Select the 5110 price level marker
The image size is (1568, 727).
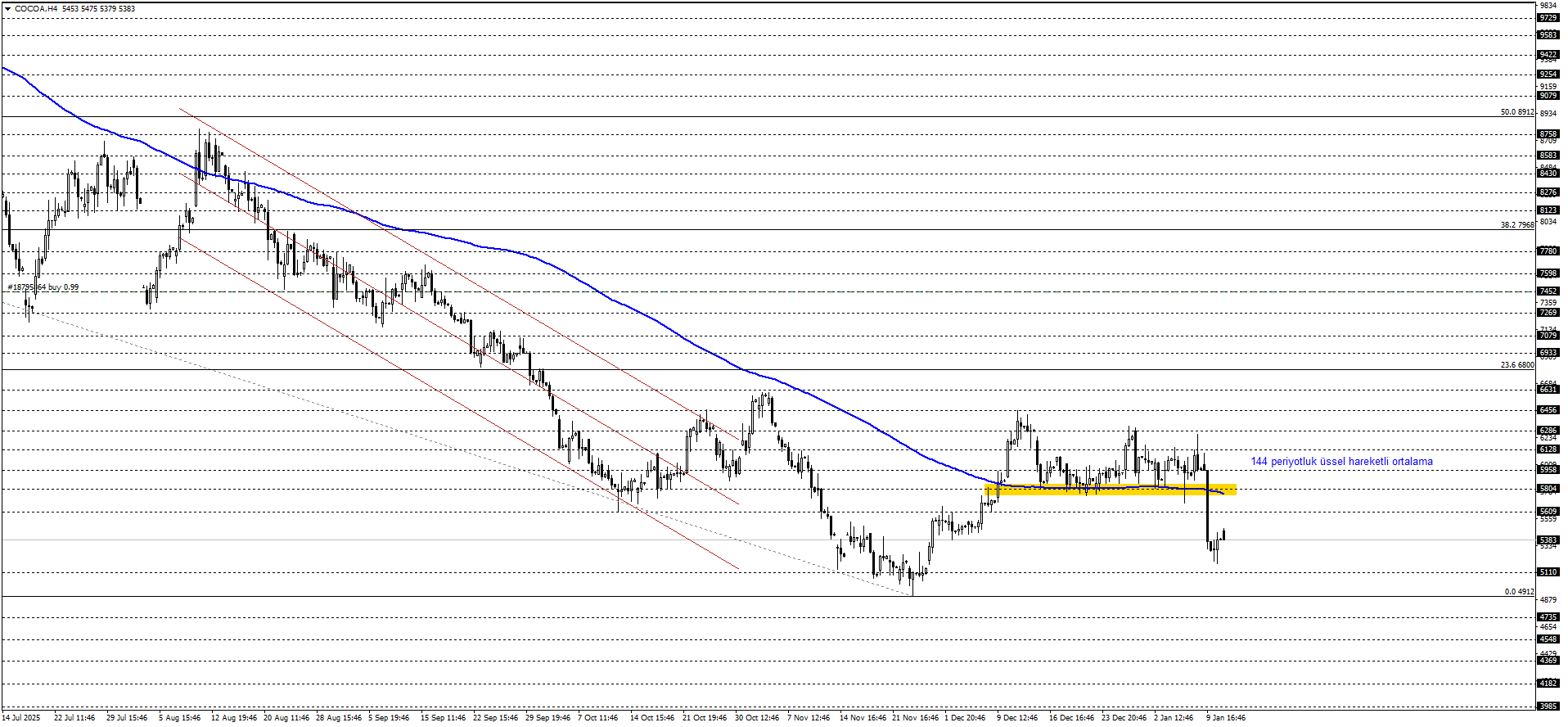1548,572
